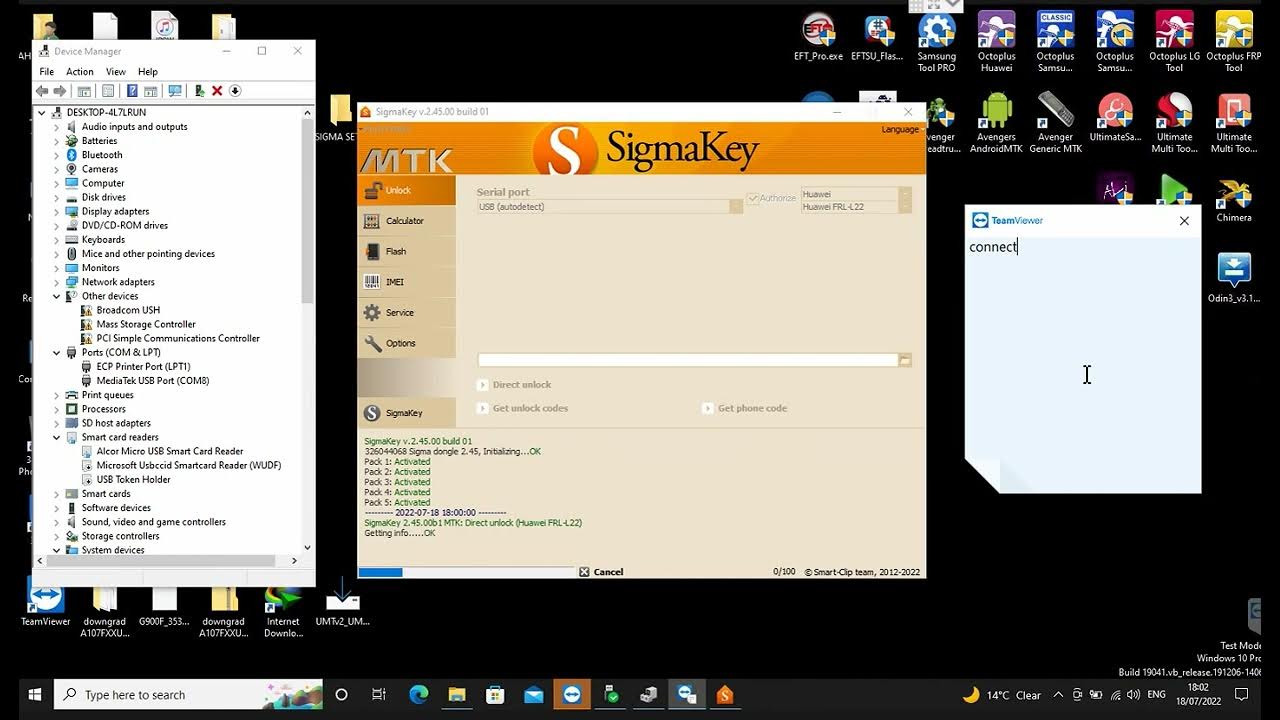Click the Get unlock codes button
The height and width of the screenshot is (720, 1280).
(523, 408)
